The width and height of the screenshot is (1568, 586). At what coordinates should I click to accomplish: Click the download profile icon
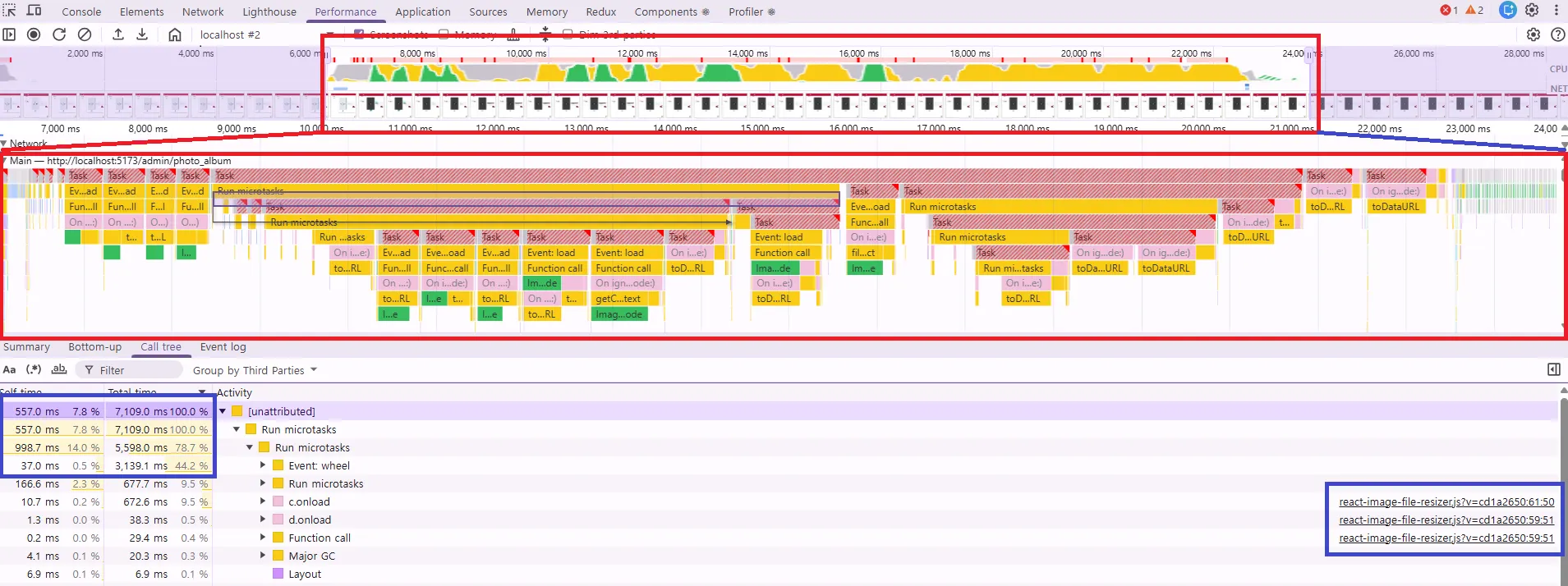(x=142, y=34)
